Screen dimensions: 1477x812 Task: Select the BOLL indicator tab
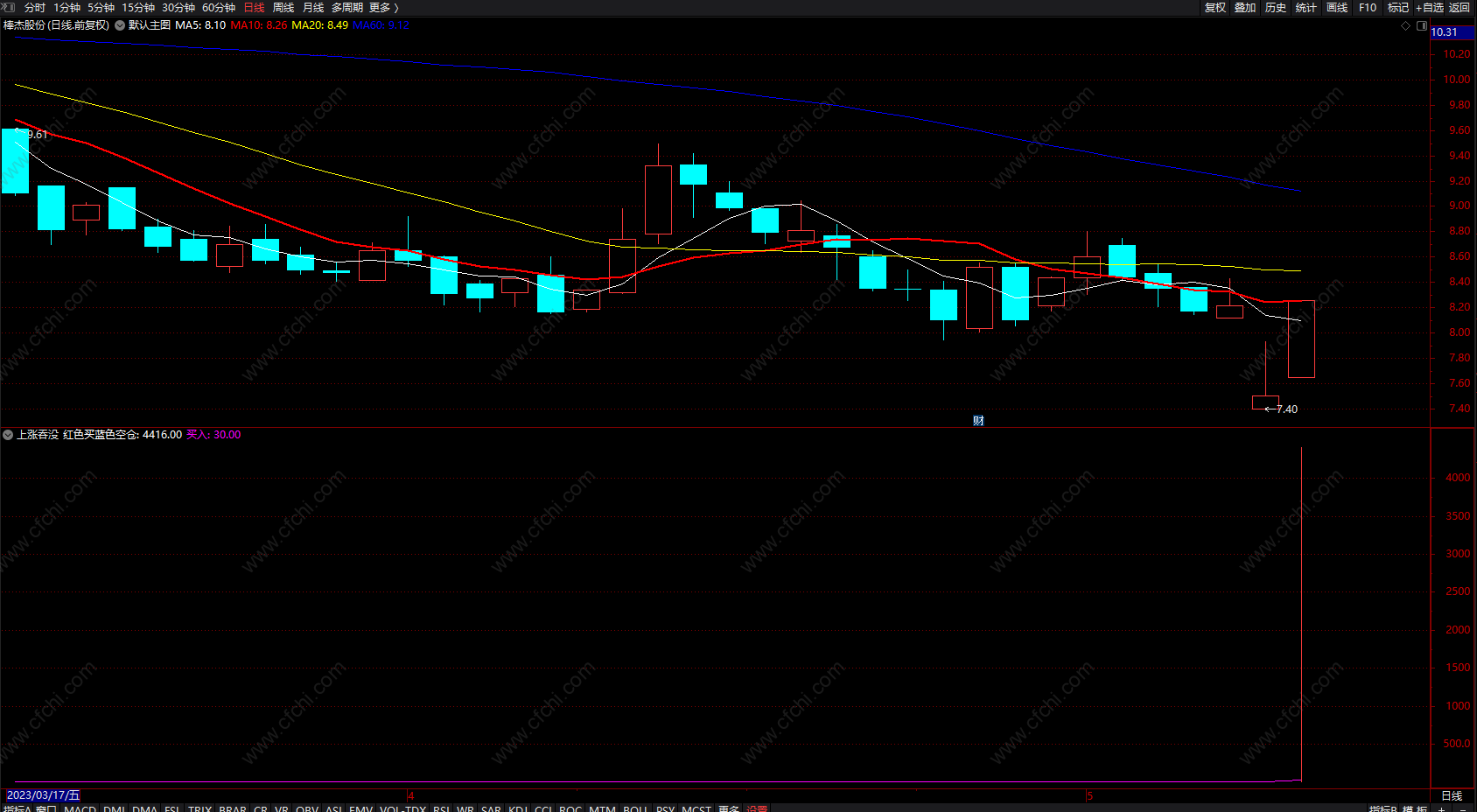tap(635, 808)
